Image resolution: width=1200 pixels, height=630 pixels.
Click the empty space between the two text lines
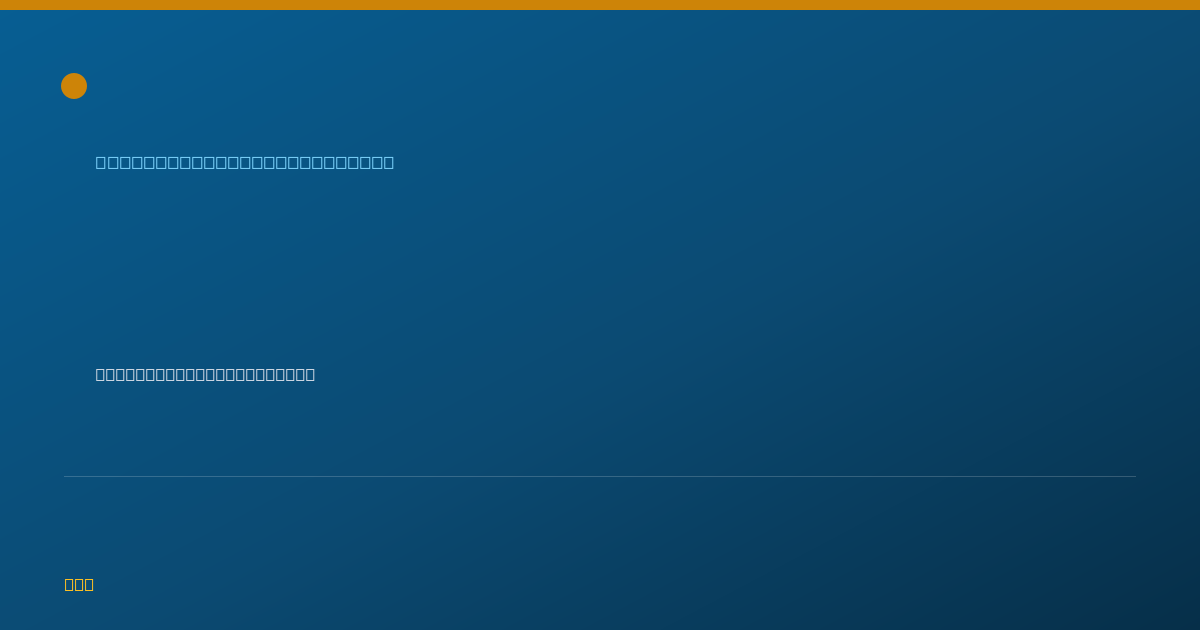[x=400, y=270]
